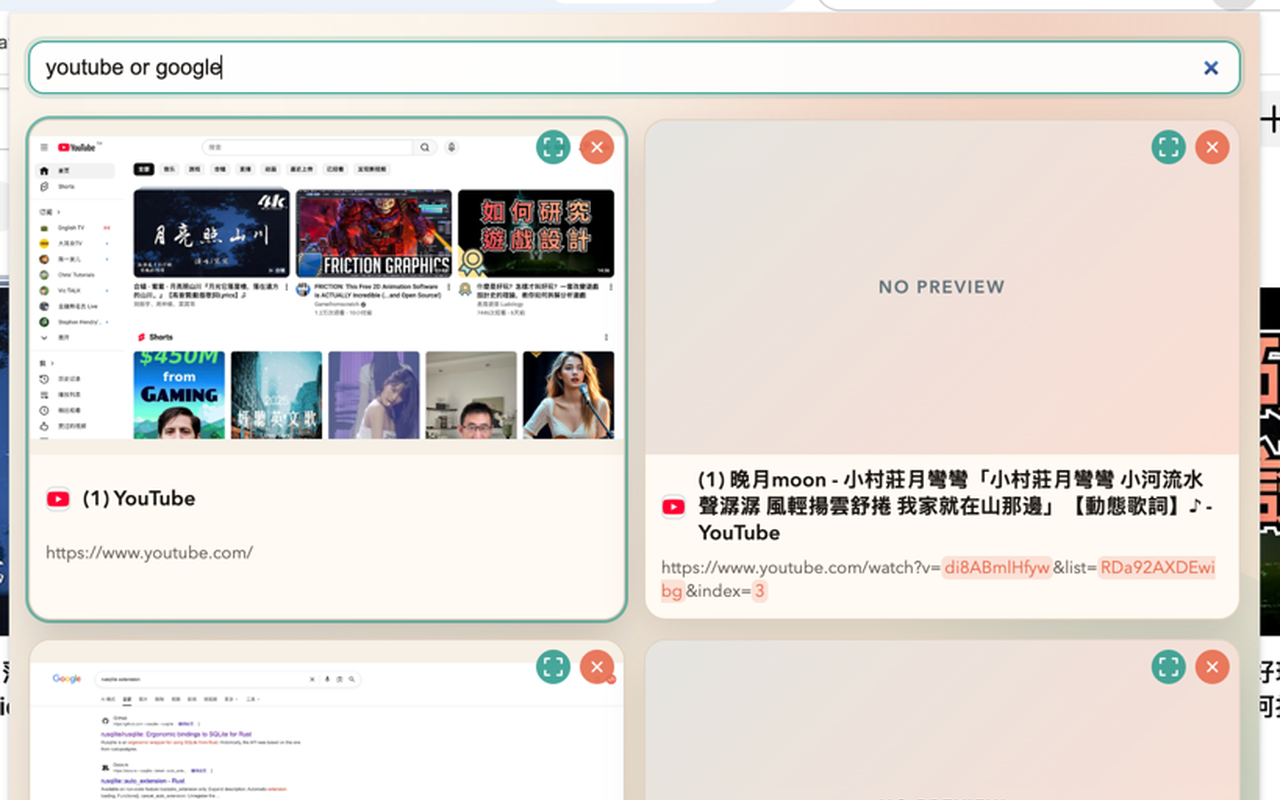Click the youtube.com/watch URL of 晚月moon card

938,579
